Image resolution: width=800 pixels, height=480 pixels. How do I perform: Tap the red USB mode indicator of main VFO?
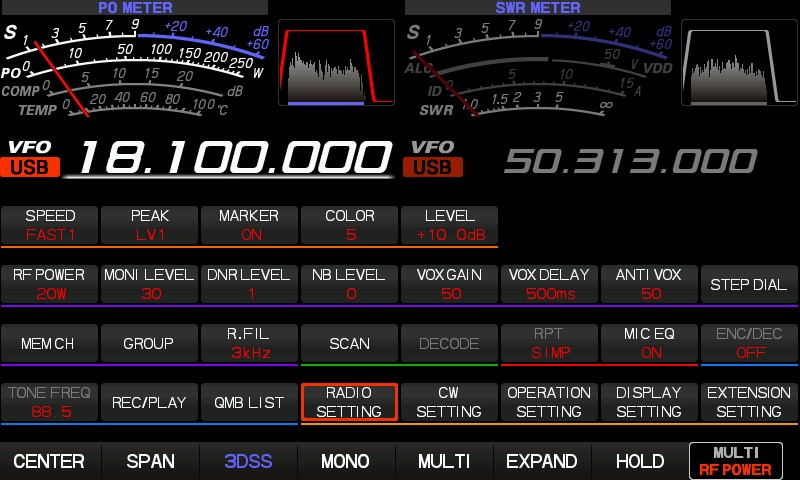click(x=32, y=168)
